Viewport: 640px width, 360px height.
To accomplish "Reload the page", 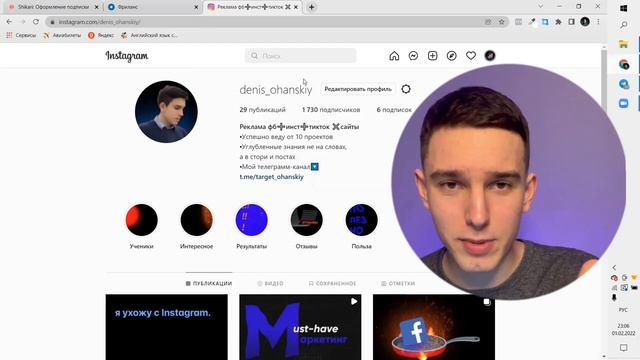I will (36, 22).
